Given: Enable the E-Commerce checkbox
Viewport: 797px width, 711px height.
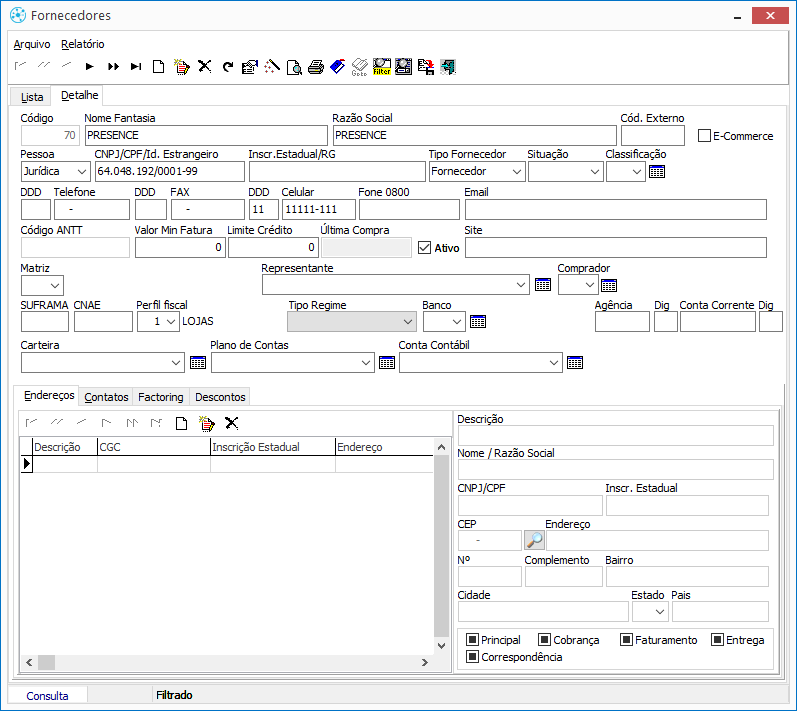Looking at the screenshot, I should click(x=704, y=136).
